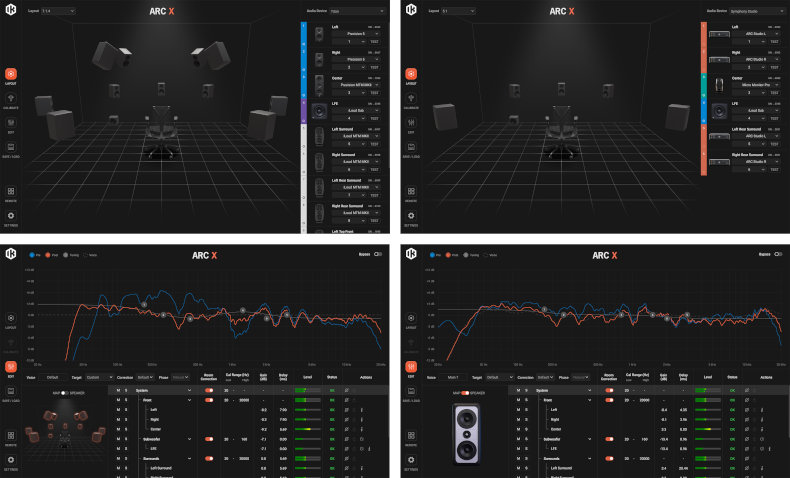Open Remote icon in bottom-left edit window
Screen dimensions: 790x478
click(x=12, y=435)
